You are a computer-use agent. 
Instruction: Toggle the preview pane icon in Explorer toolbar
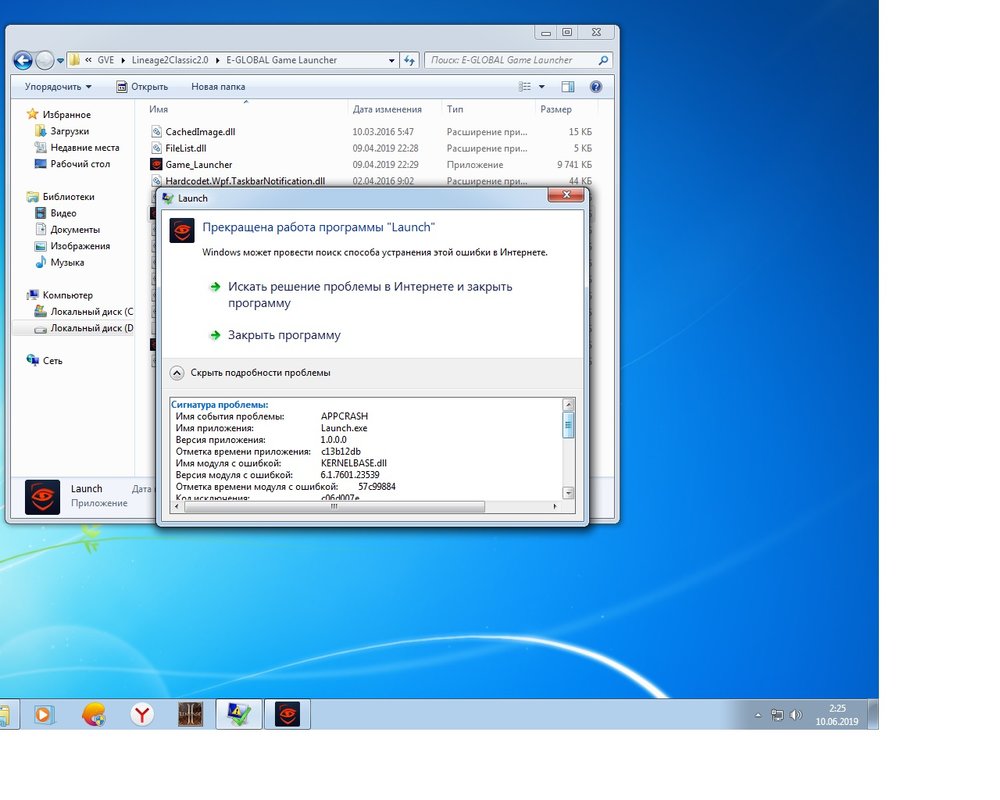click(x=568, y=87)
